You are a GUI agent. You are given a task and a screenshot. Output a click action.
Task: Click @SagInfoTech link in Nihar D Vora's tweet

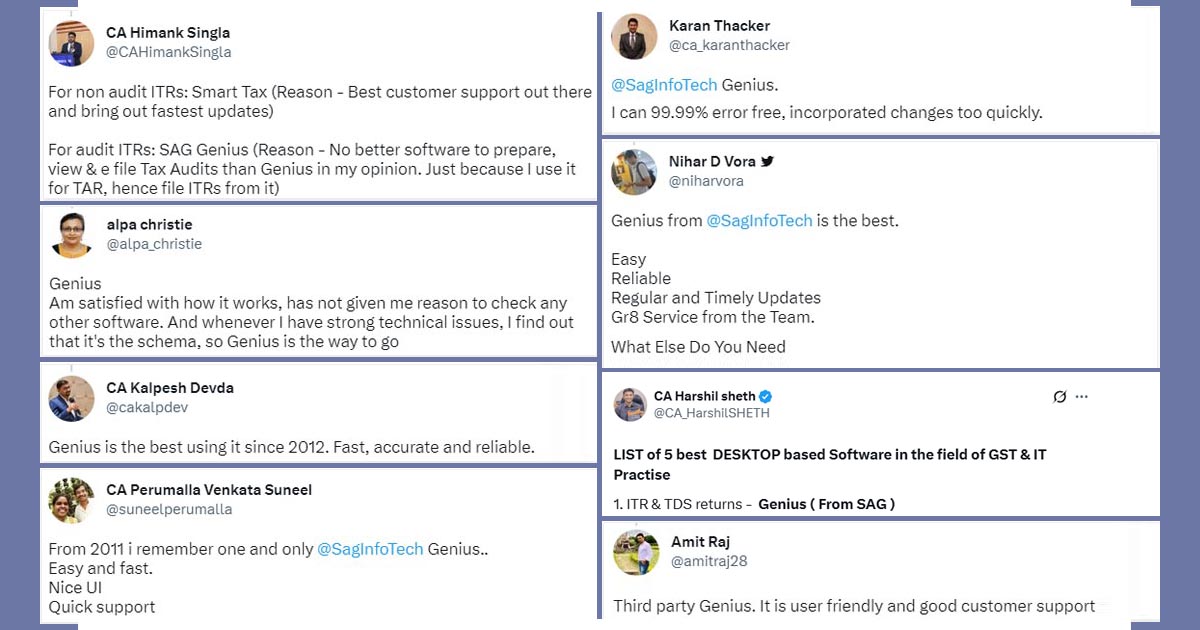pyautogui.click(x=759, y=220)
